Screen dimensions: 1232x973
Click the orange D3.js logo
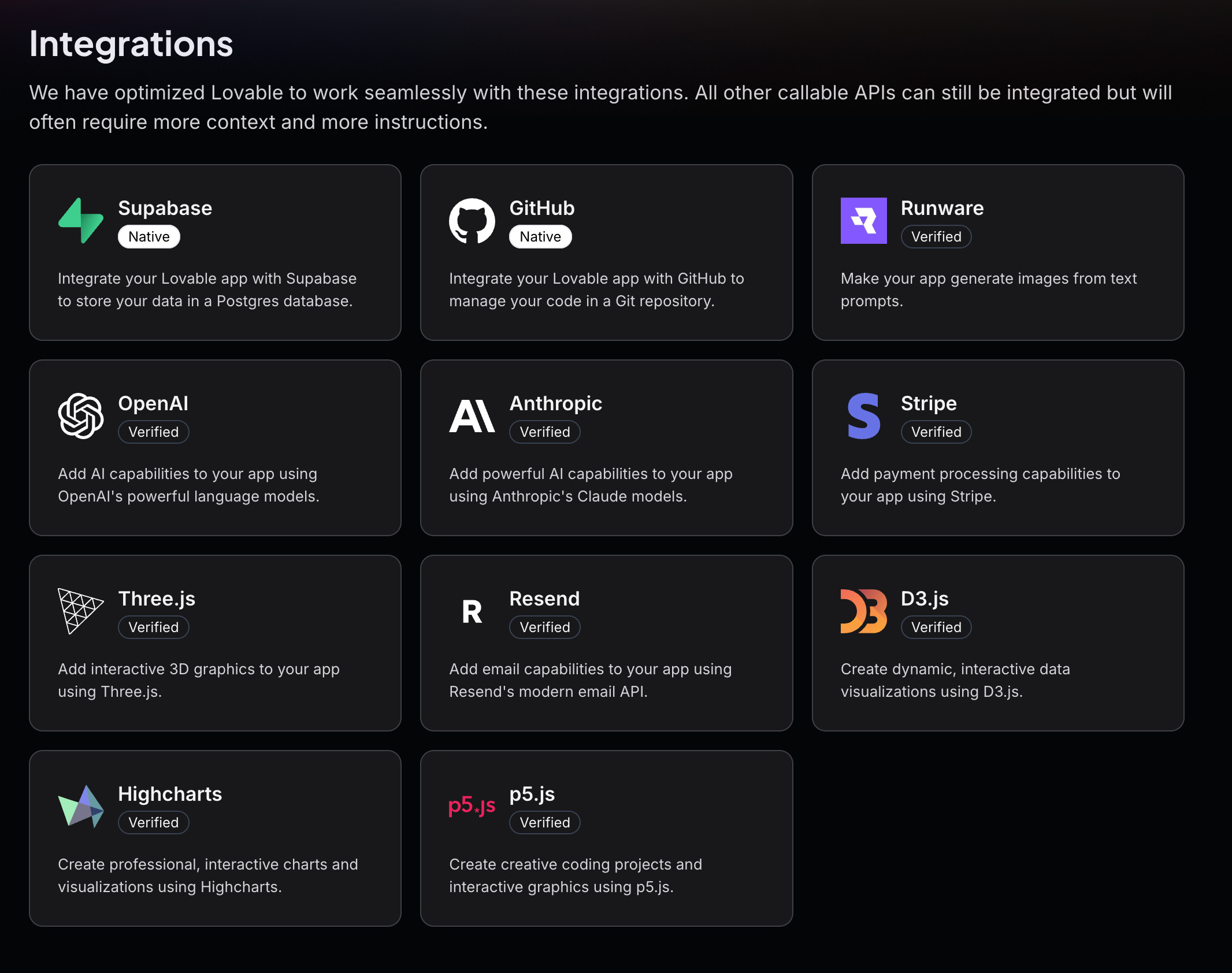click(x=863, y=611)
